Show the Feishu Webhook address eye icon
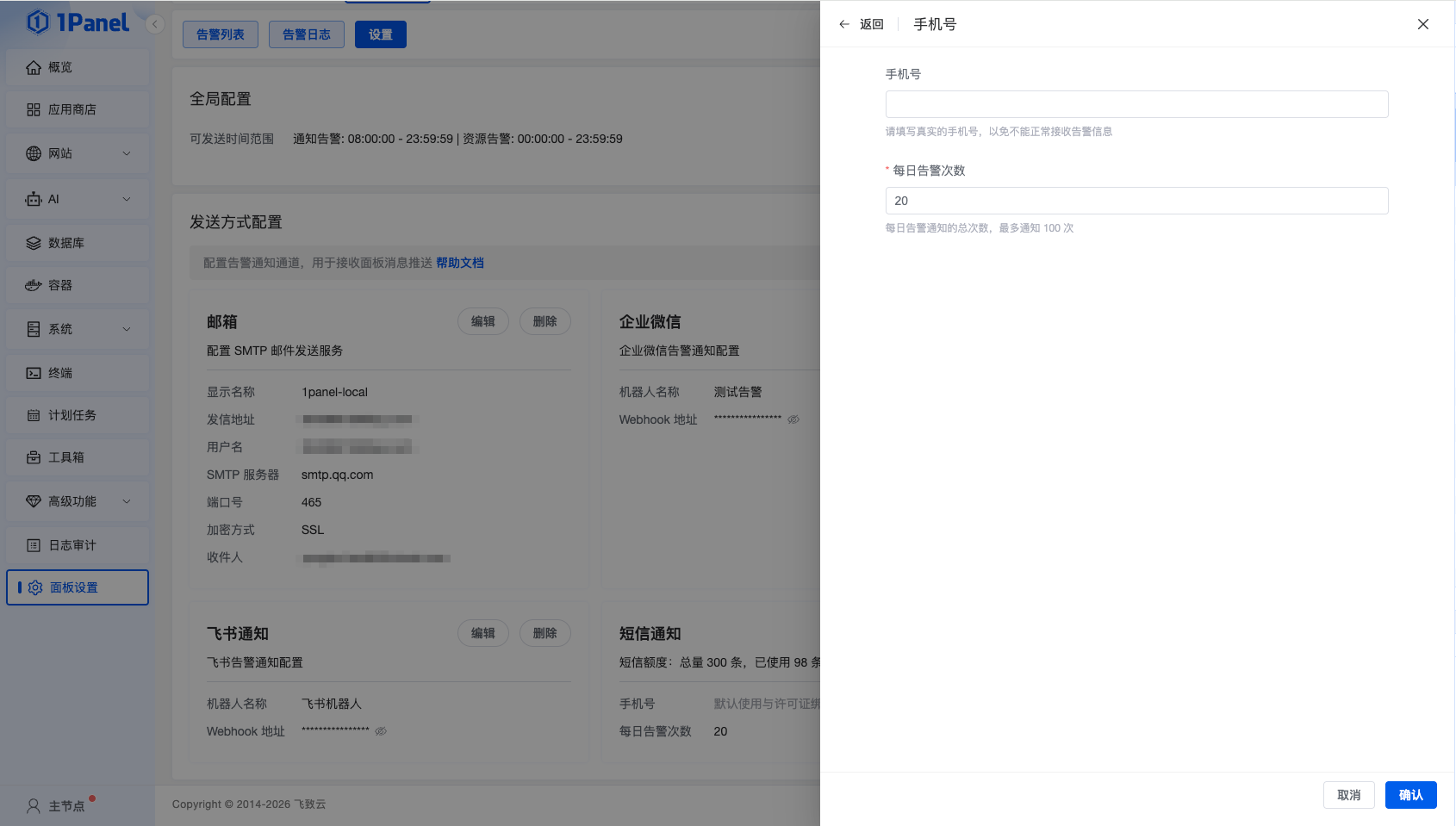The height and width of the screenshot is (826, 1456). click(x=381, y=731)
